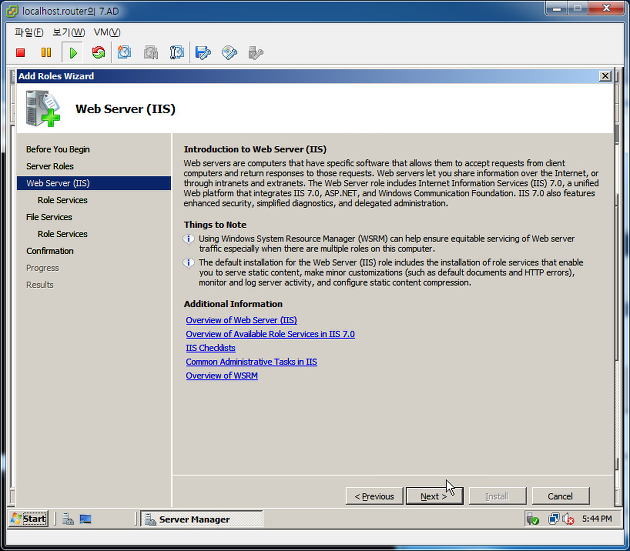Screen dimensions: 630x551
Task: Click the info icon beside default installation note
Action: [x=188, y=263]
